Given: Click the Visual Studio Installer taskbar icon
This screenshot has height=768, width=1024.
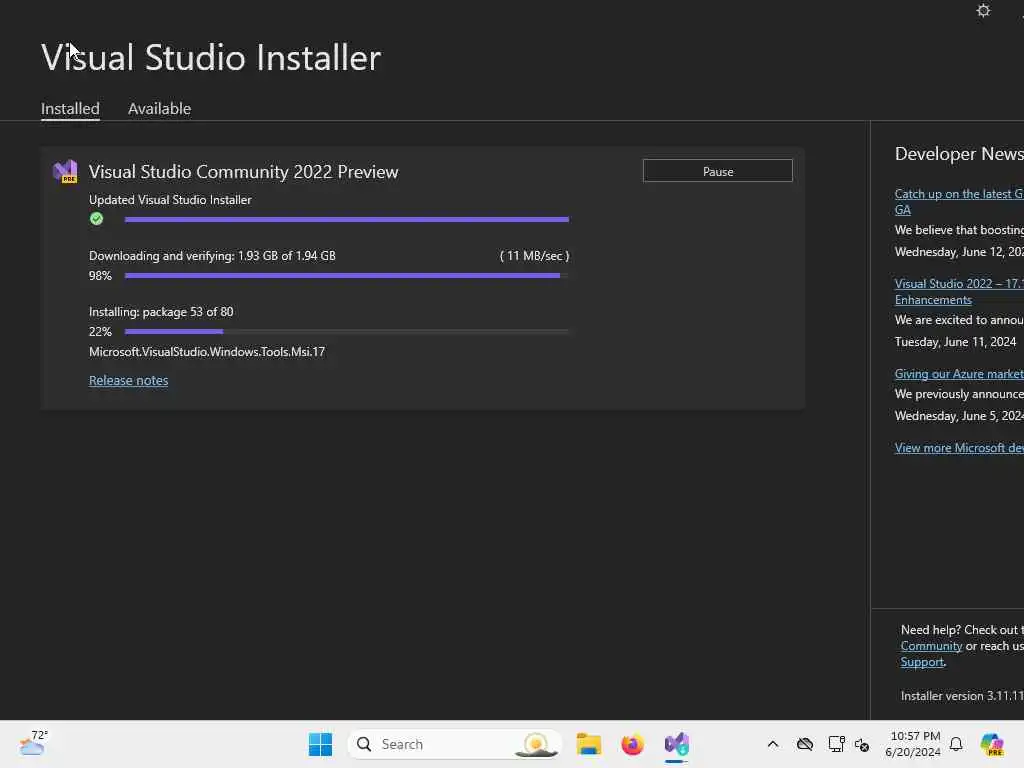Looking at the screenshot, I should [x=677, y=744].
